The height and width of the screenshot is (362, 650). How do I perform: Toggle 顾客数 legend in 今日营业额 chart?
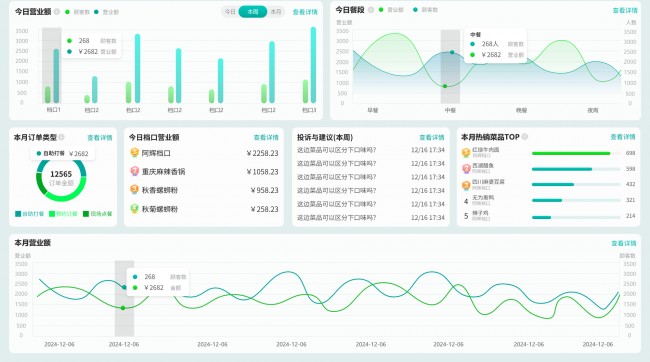[78, 12]
